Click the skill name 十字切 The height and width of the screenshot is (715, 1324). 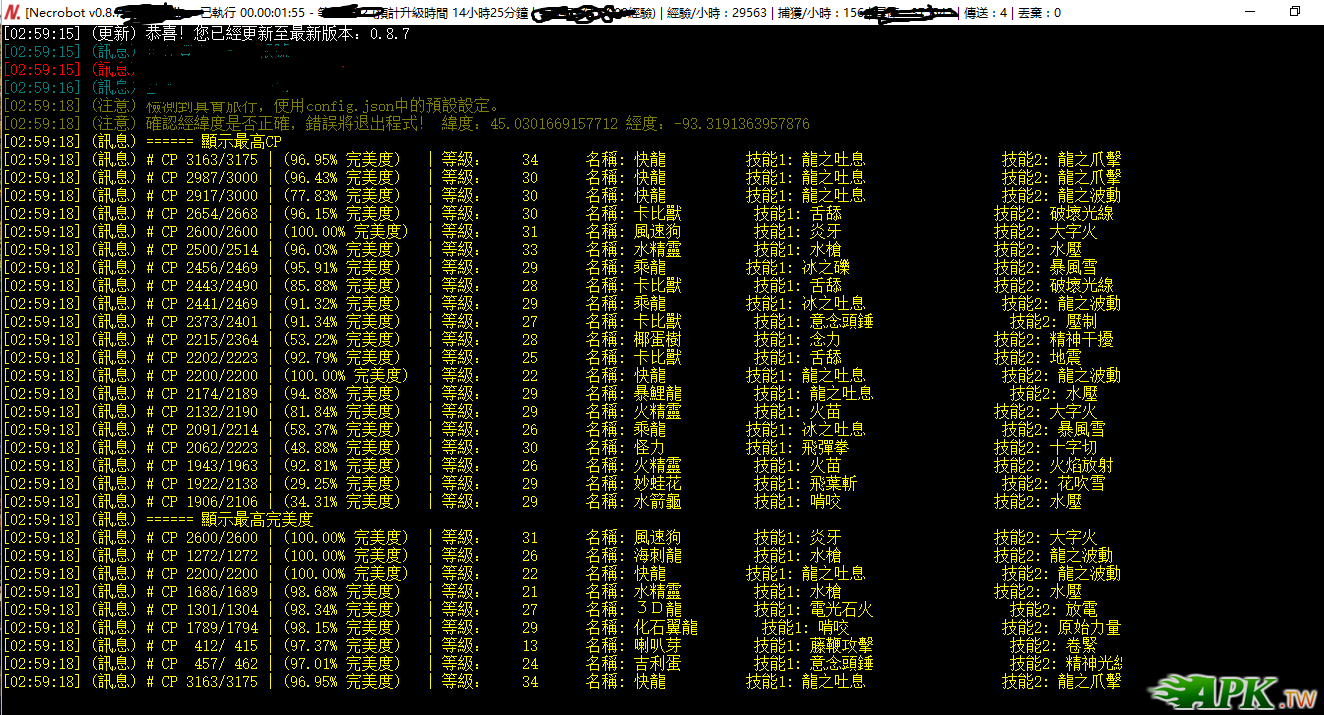tap(1073, 447)
